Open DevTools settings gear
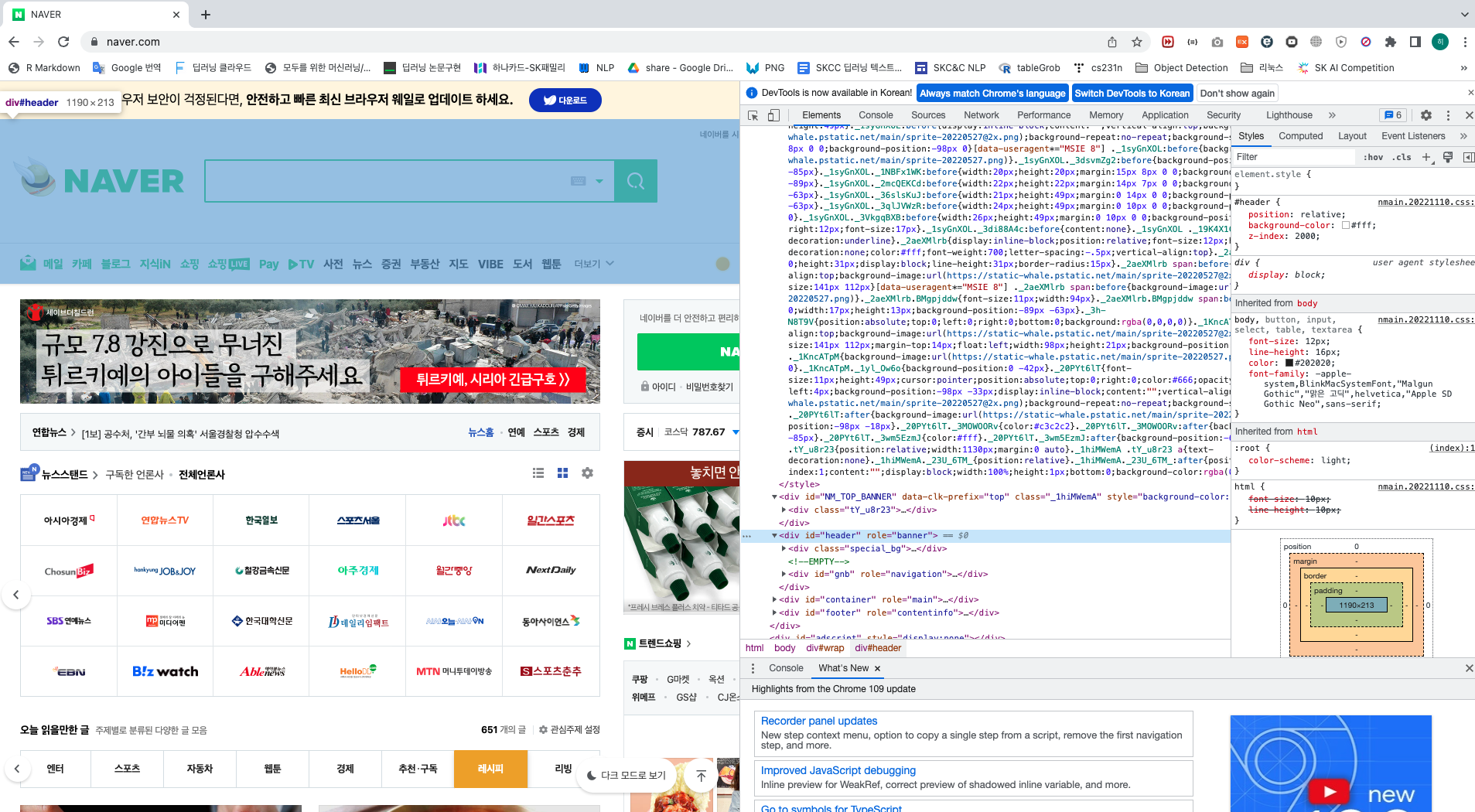Viewport: 1475px width, 812px height. tap(1426, 115)
